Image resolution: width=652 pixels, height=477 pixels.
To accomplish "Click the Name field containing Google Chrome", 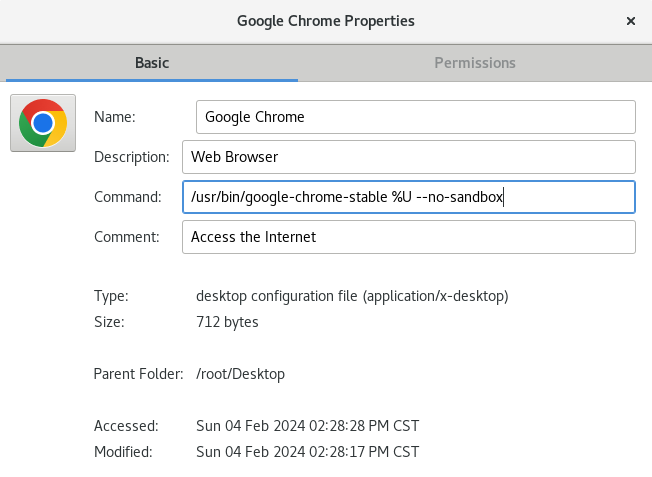I will [x=416, y=116].
